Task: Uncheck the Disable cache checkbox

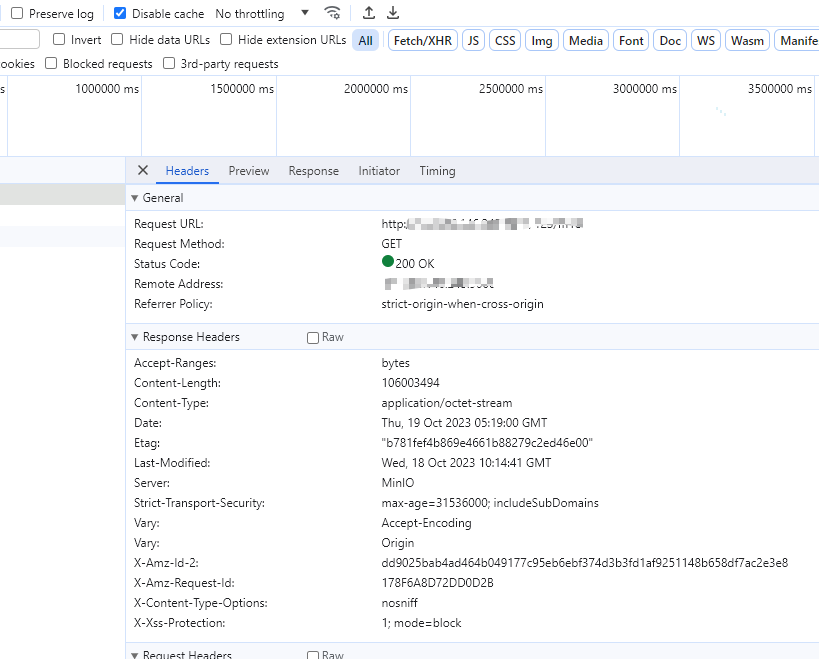Action: (x=120, y=13)
